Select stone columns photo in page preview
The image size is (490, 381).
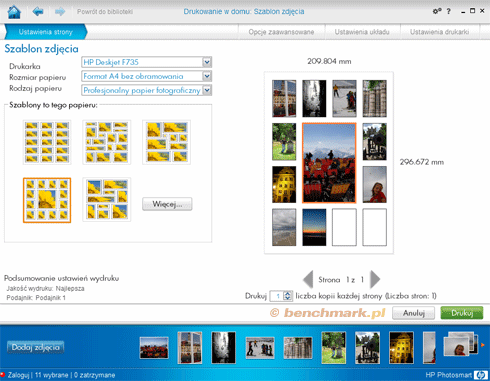(x=375, y=98)
